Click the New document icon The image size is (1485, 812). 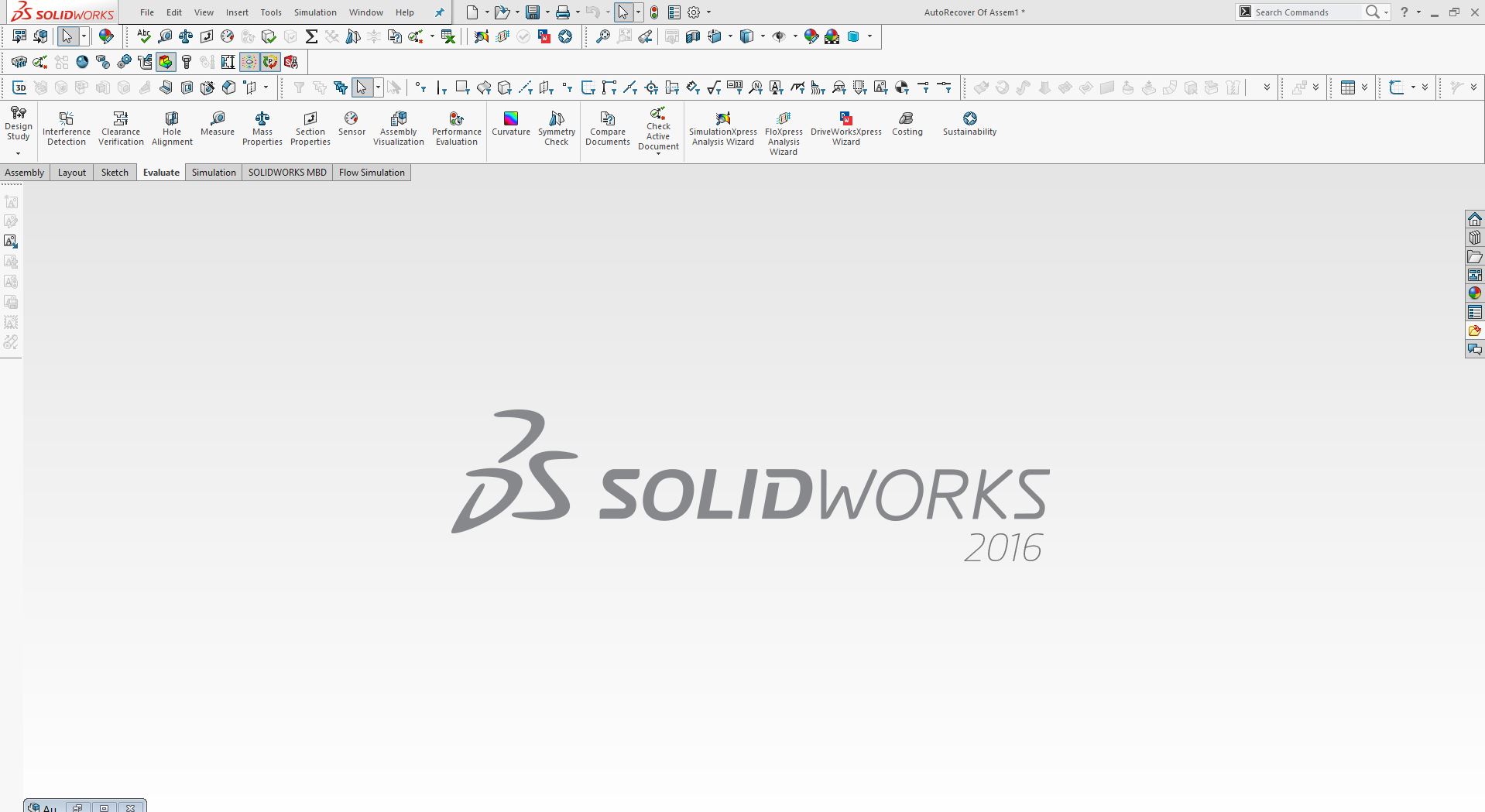(472, 12)
